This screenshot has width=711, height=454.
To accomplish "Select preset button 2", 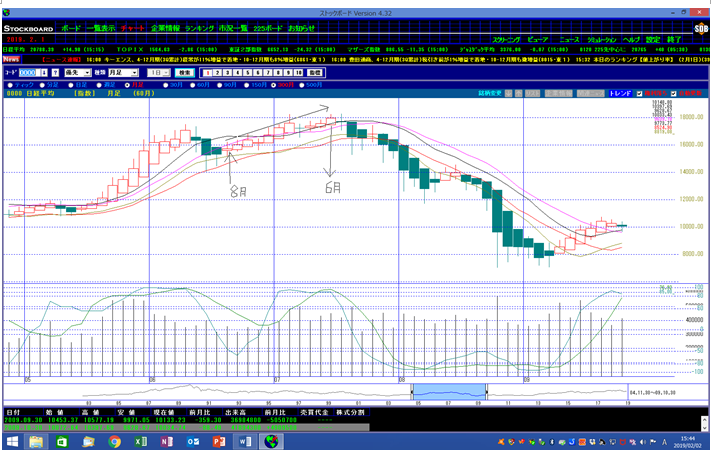I will point(217,73).
